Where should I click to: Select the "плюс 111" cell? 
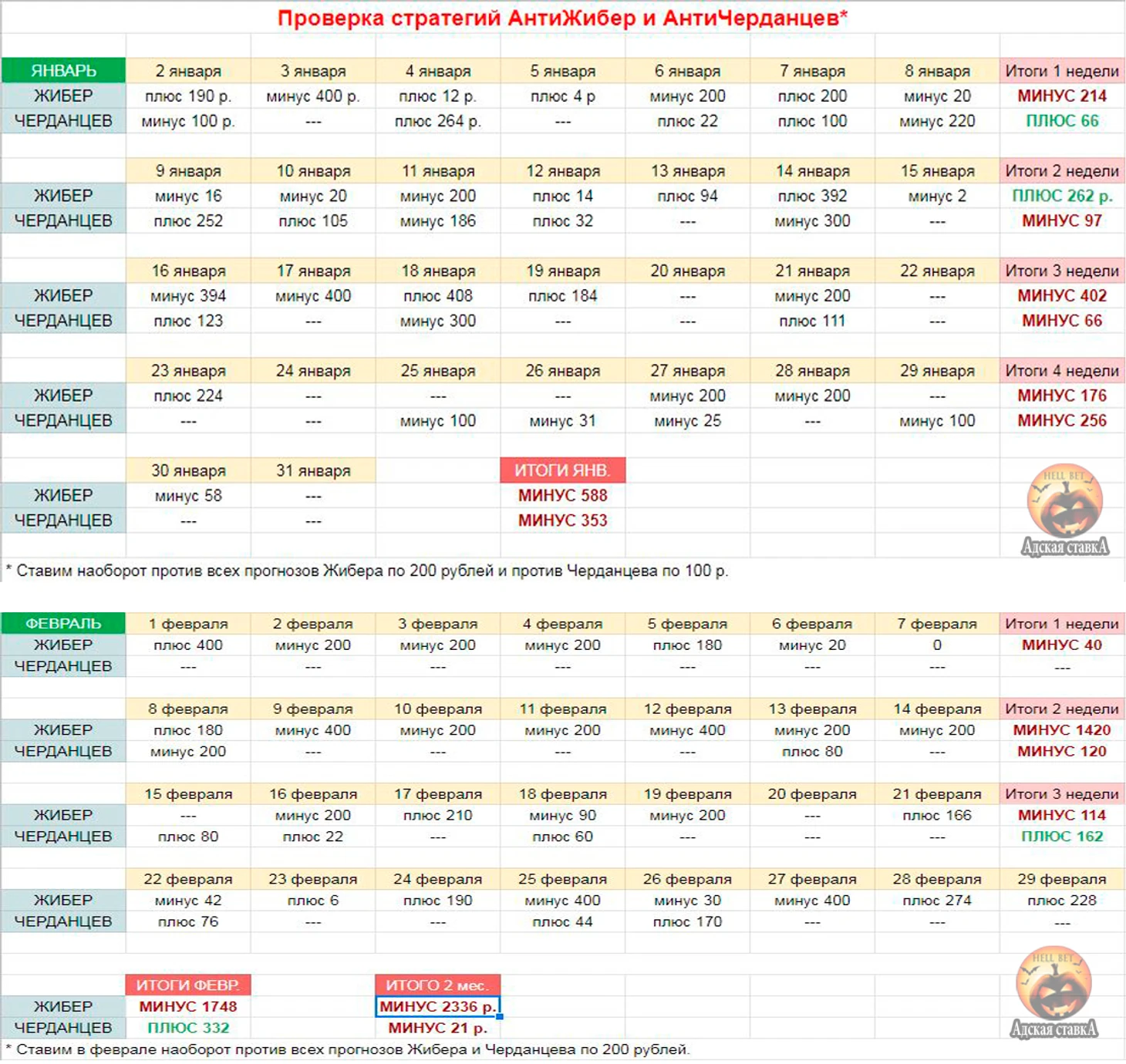812,321
